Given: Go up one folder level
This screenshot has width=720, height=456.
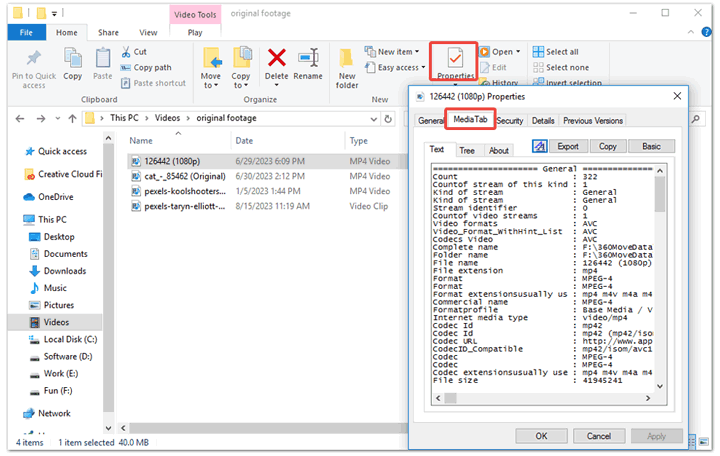Looking at the screenshot, I should click(72, 118).
